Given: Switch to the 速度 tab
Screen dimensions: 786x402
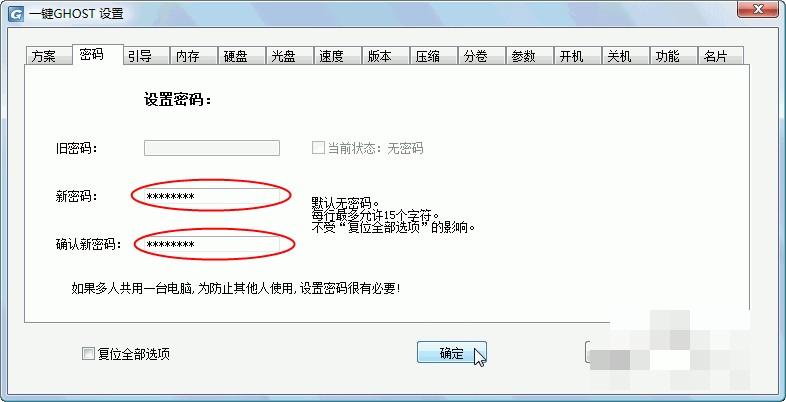Looking at the screenshot, I should (337, 56).
